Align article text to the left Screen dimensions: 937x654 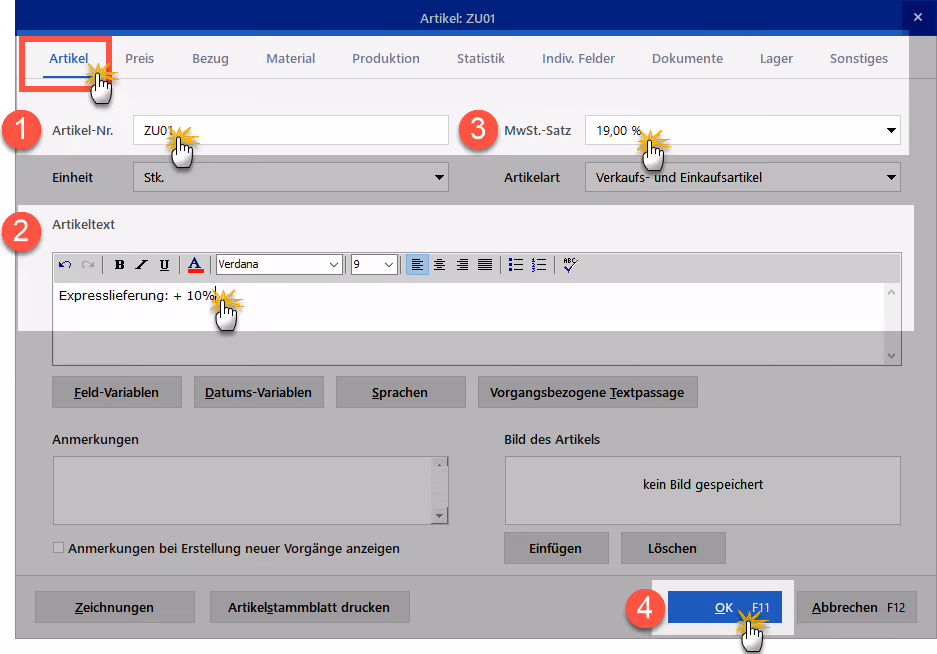[417, 264]
